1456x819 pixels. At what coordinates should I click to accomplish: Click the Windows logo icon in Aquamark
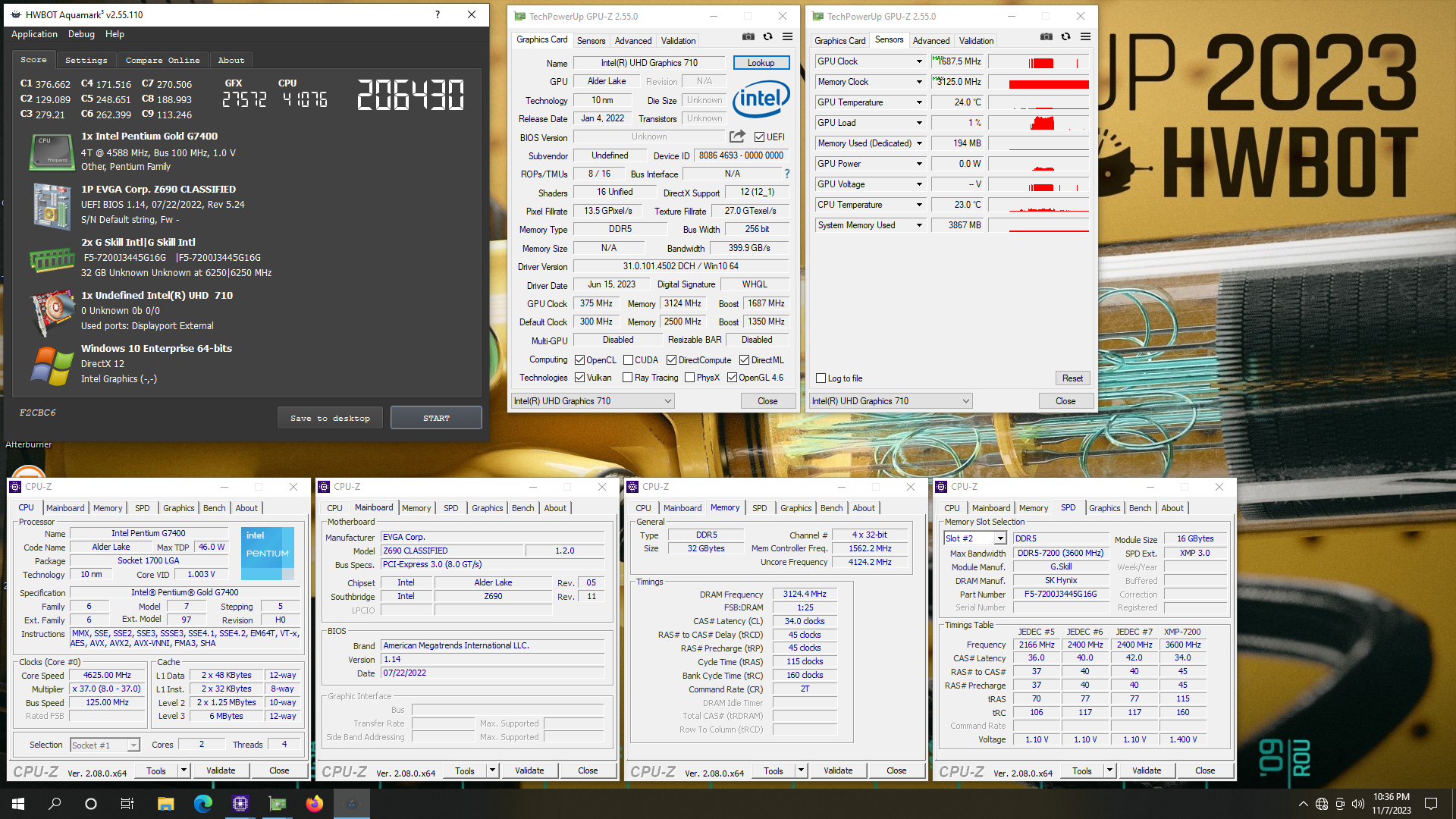point(52,366)
